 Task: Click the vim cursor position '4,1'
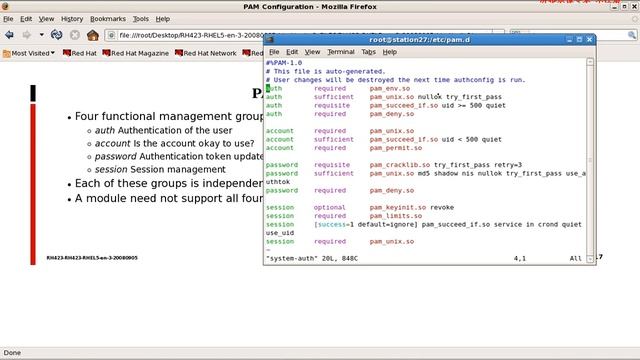click(x=520, y=258)
